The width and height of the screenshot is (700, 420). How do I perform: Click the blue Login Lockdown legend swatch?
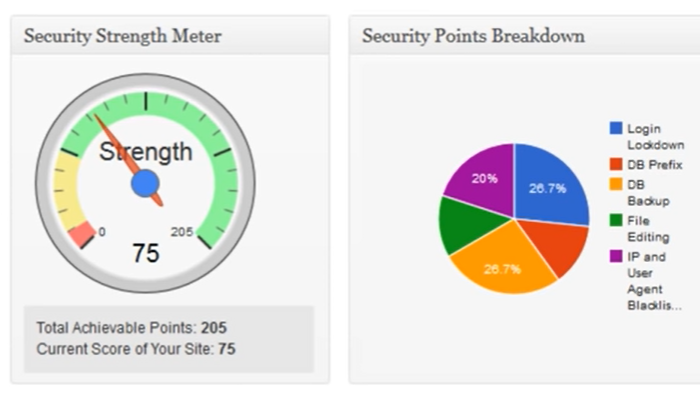(616, 128)
